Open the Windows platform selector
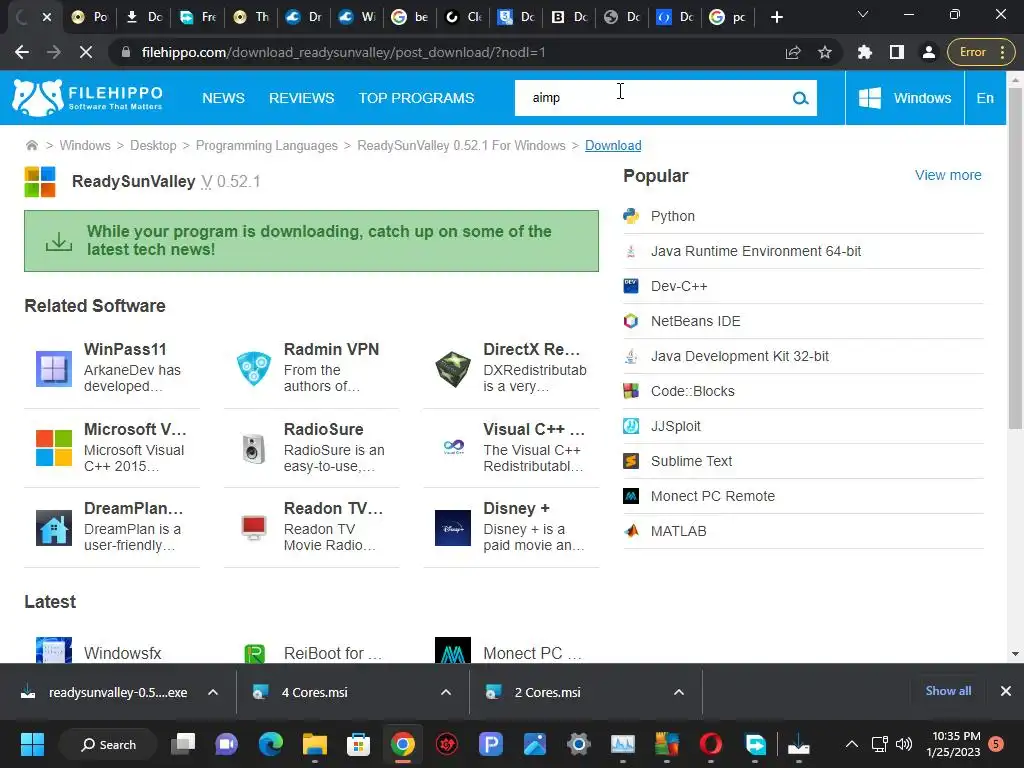 click(904, 98)
